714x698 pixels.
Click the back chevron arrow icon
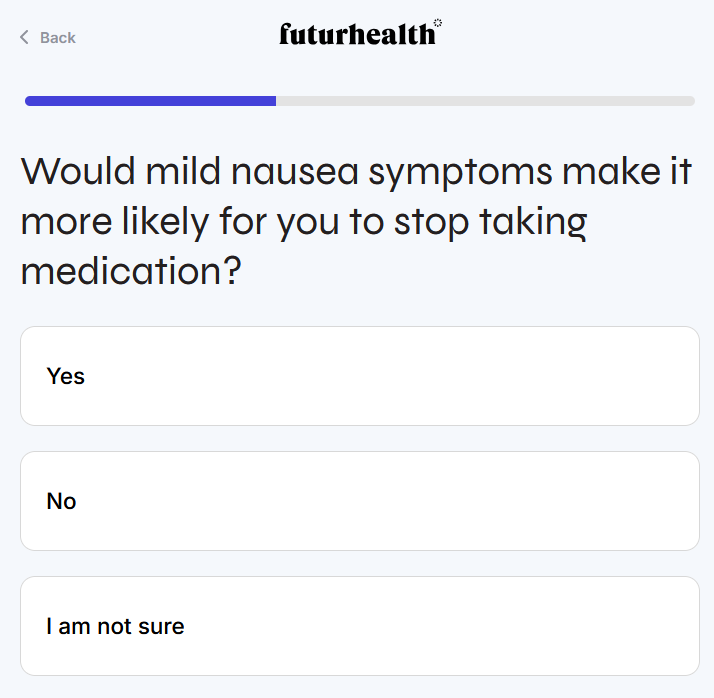(24, 38)
